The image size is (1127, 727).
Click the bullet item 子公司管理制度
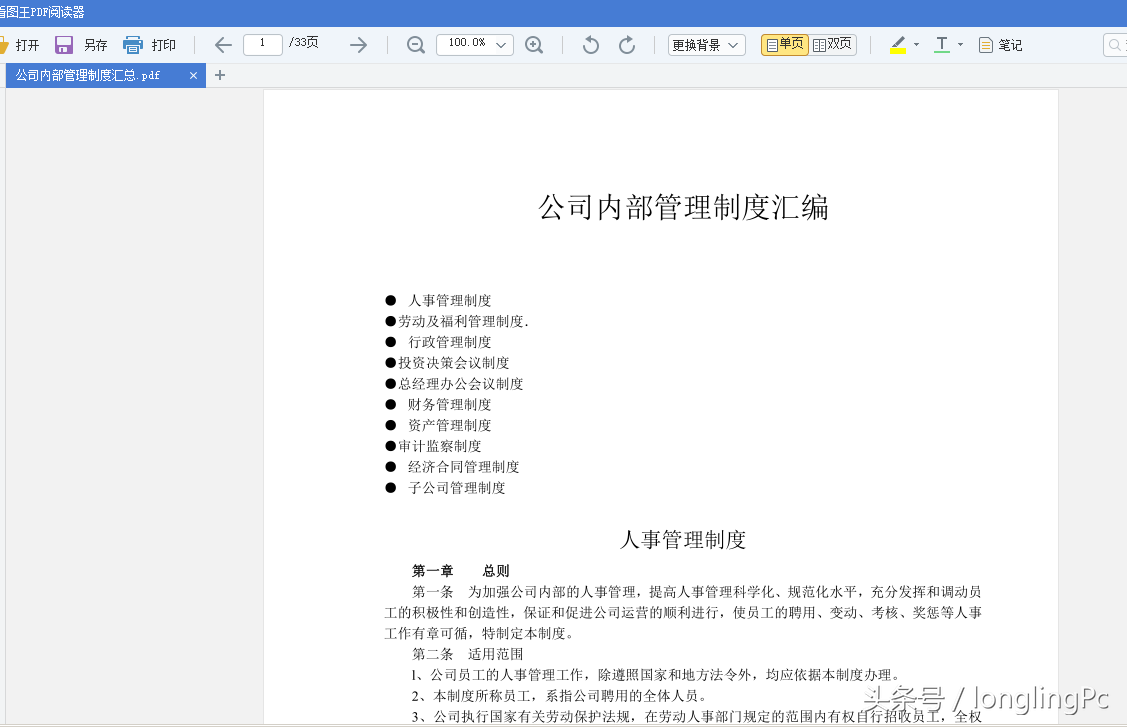pyautogui.click(x=457, y=488)
